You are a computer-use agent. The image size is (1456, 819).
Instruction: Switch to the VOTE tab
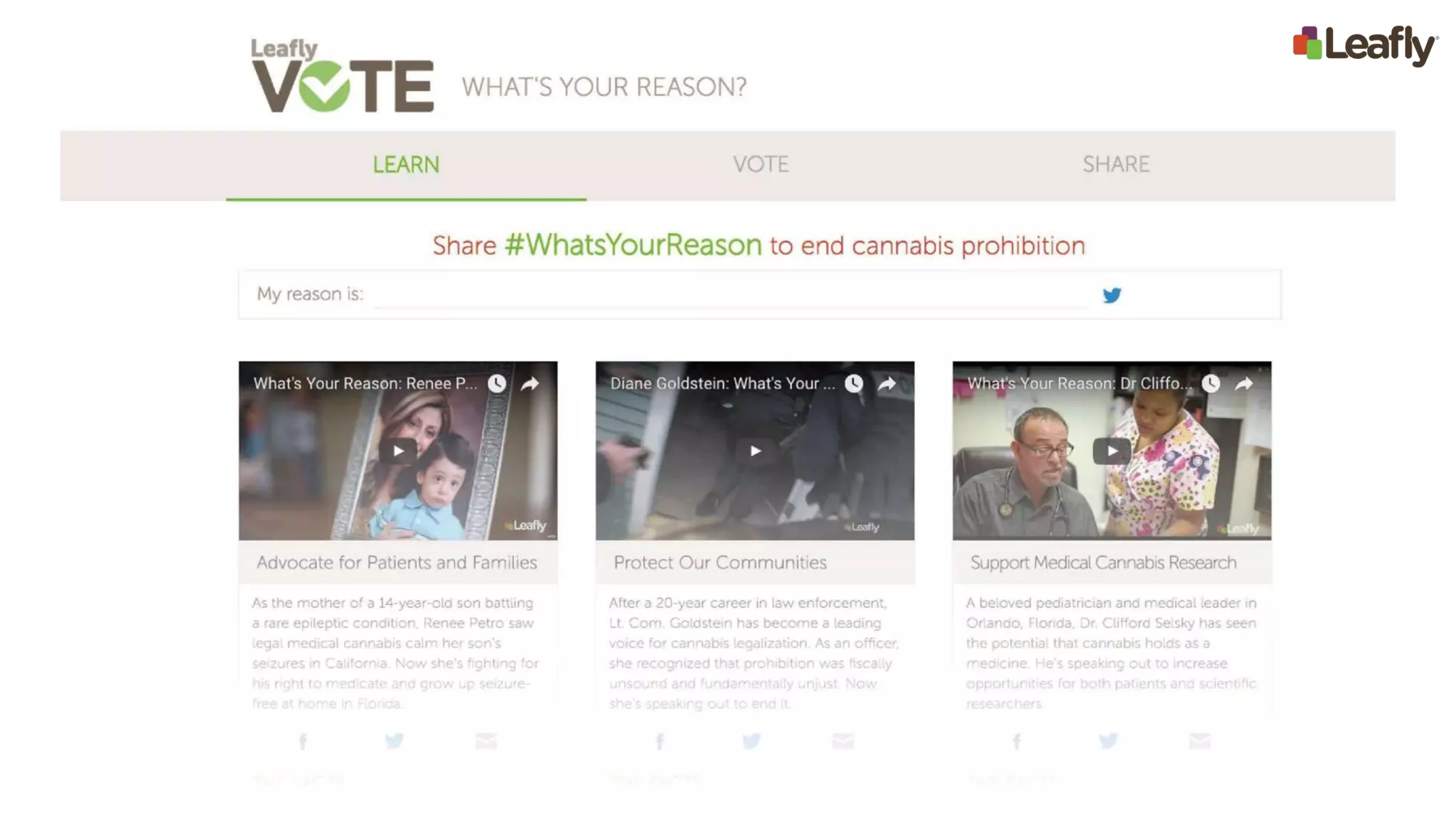point(761,165)
